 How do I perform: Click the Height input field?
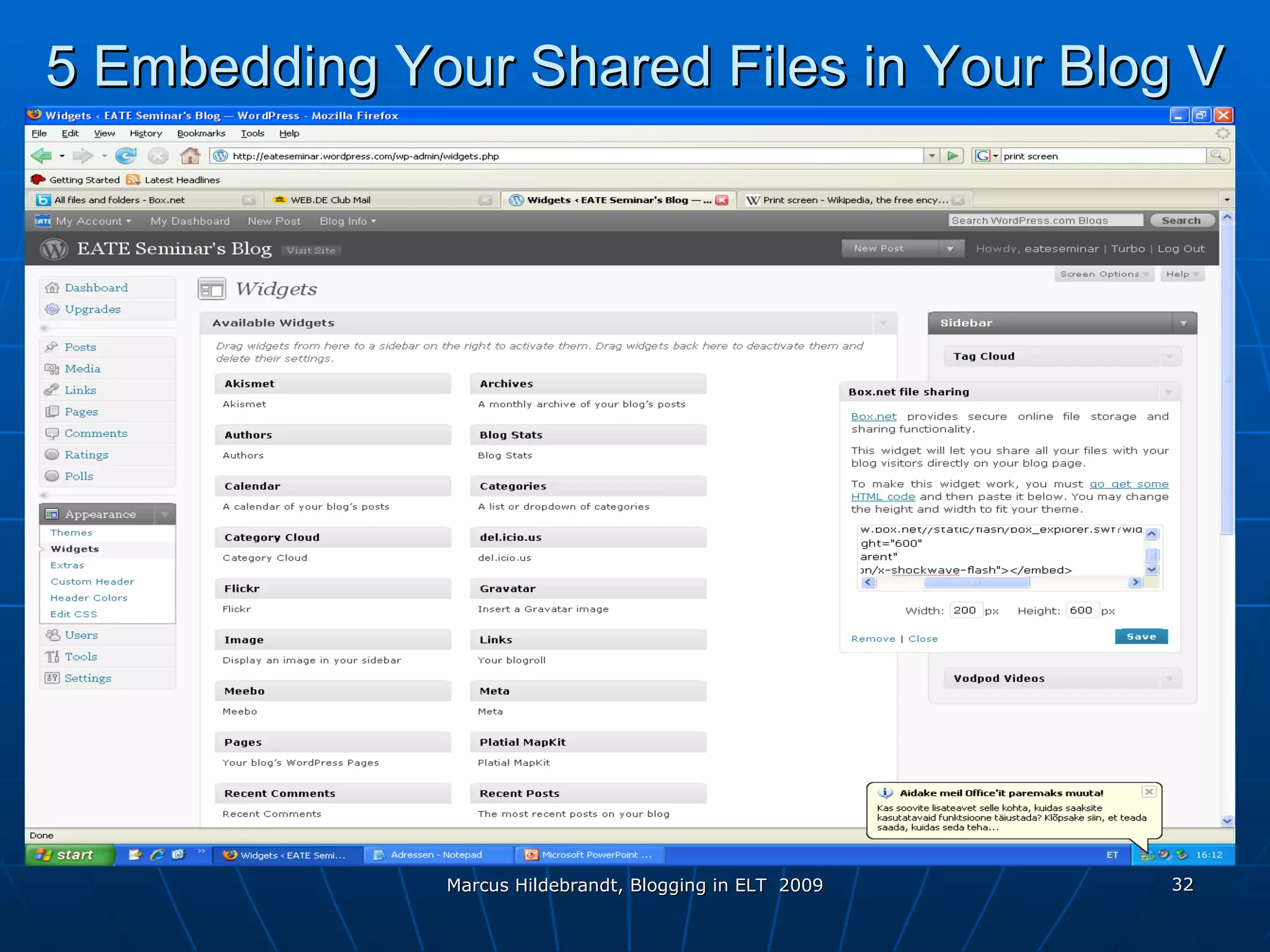tap(1082, 610)
